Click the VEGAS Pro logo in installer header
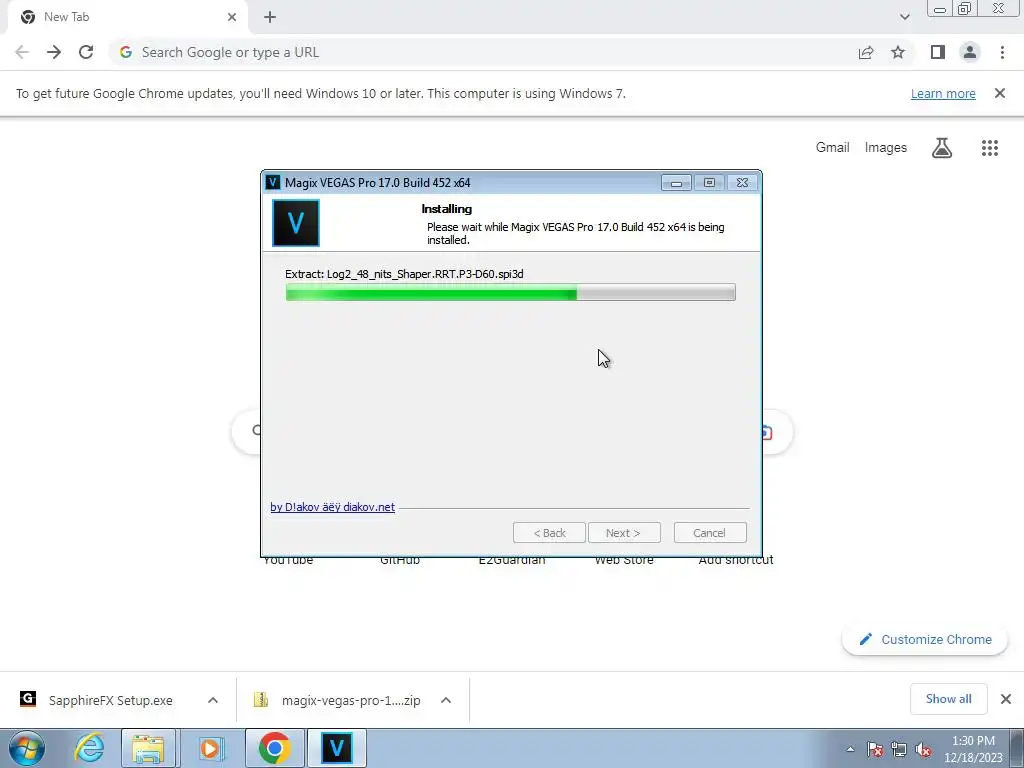Screen dimensions: 1024x768 (296, 223)
